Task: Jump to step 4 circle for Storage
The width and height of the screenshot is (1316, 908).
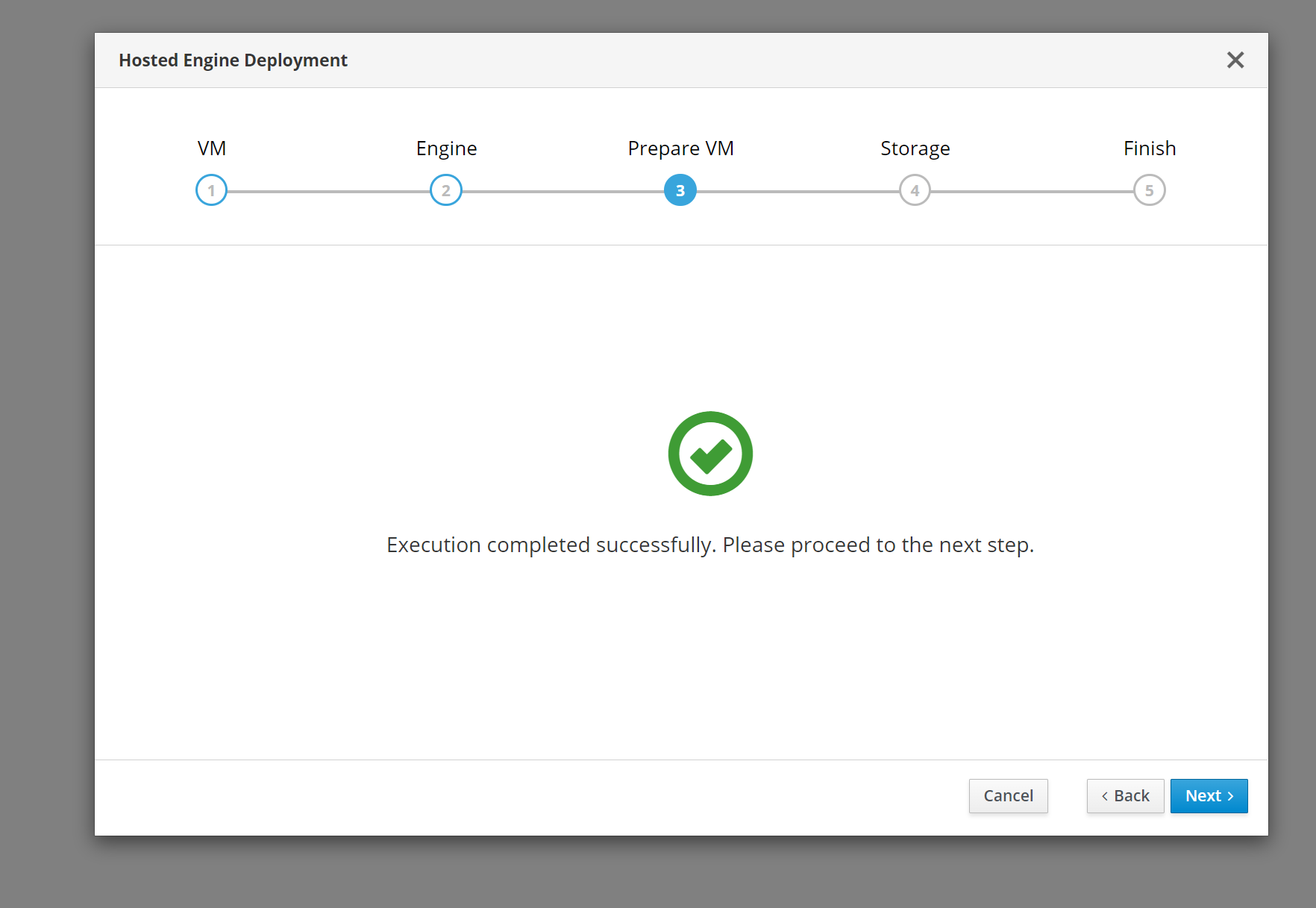Action: 915,190
